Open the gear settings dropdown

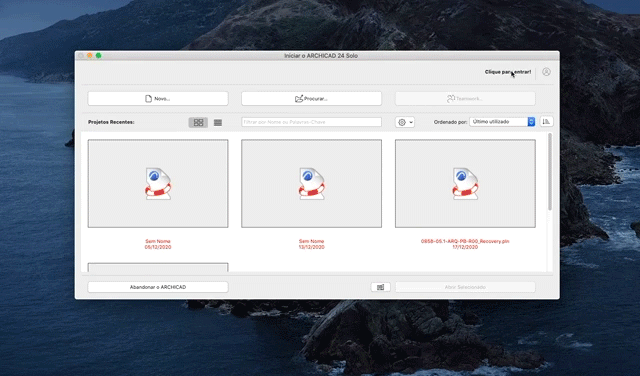(x=405, y=122)
